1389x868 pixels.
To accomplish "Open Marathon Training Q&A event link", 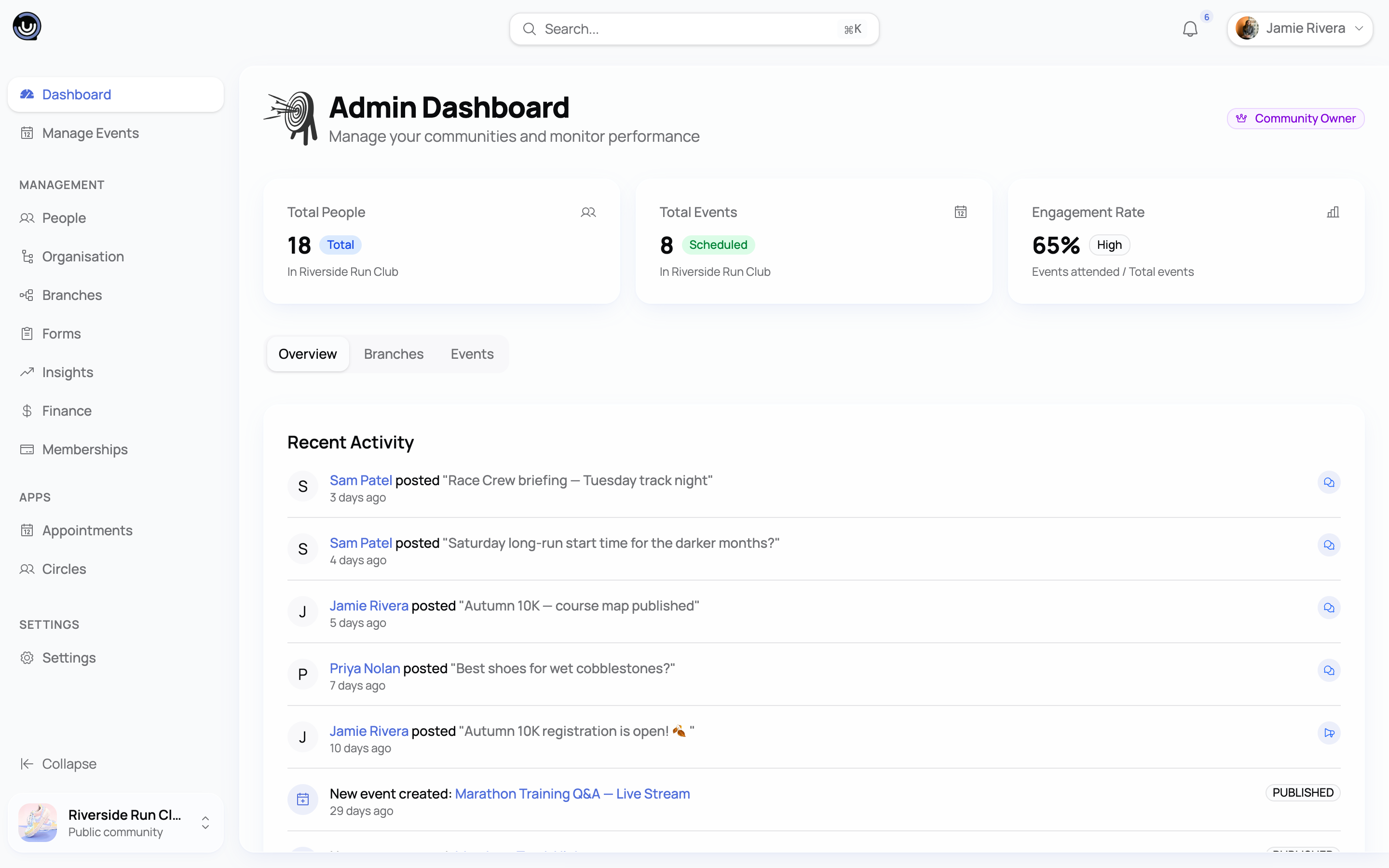I will 572,793.
